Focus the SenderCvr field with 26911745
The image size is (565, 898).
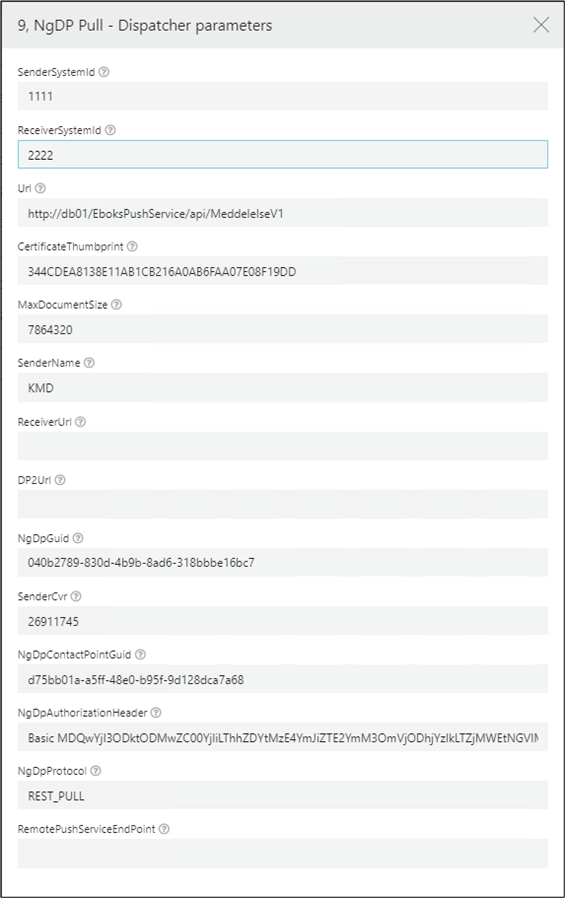pos(283,621)
